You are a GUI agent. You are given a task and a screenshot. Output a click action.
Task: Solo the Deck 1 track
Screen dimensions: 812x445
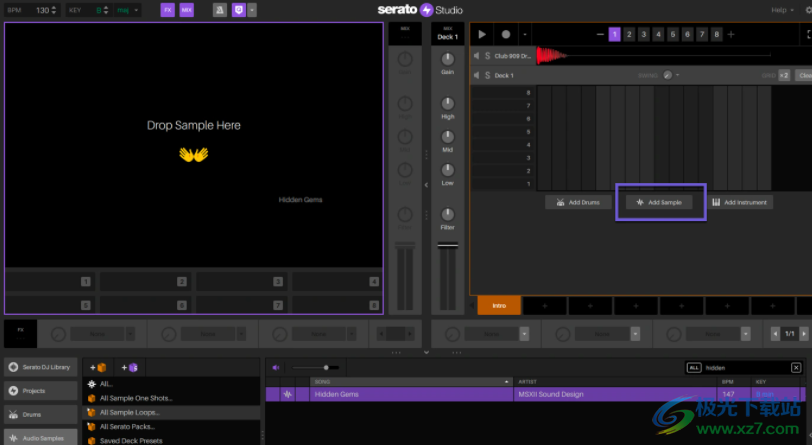487,76
